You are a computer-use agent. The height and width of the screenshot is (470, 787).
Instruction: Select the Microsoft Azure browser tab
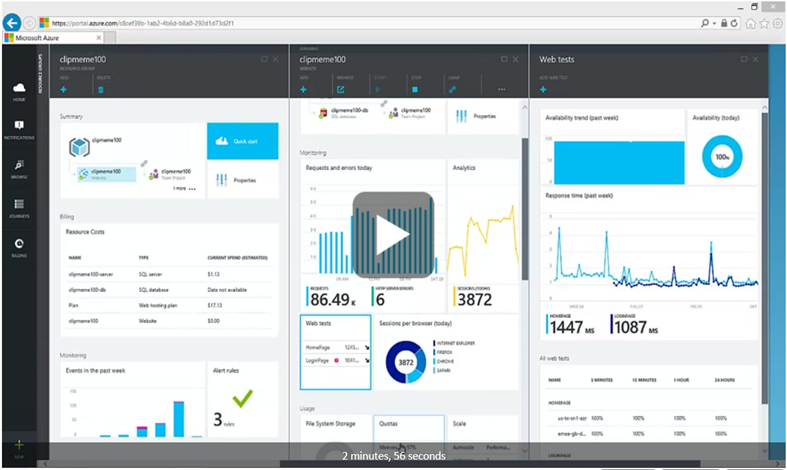[53, 38]
